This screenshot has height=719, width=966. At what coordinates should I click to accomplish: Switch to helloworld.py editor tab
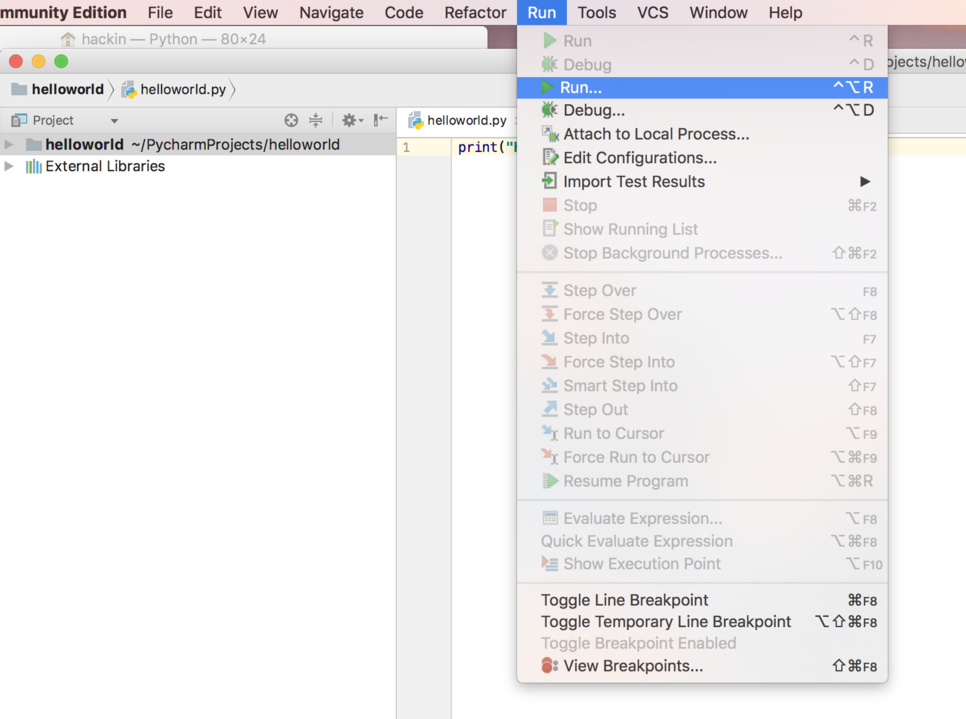459,120
